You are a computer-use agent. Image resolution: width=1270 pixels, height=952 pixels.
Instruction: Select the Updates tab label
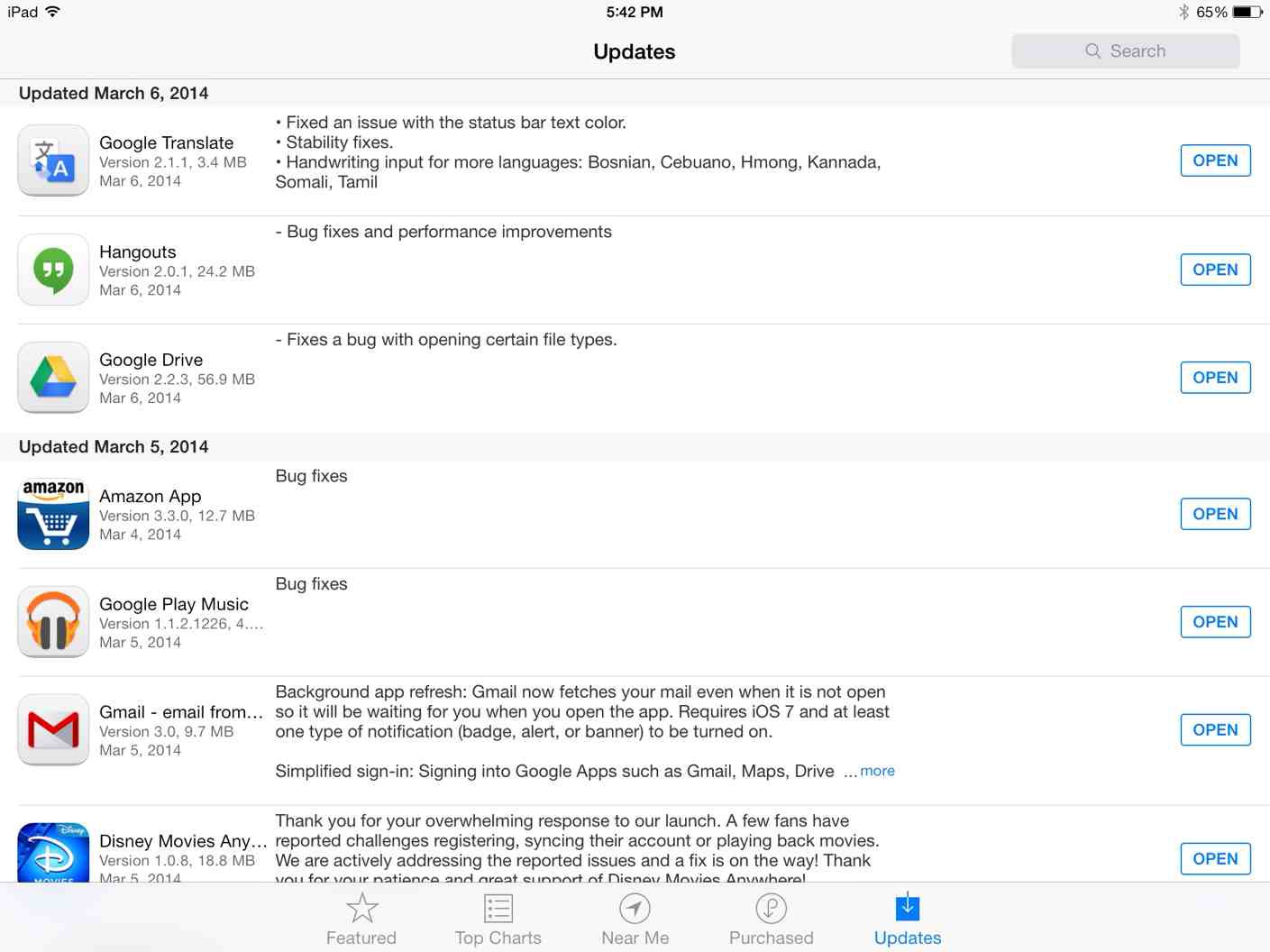pos(908,938)
